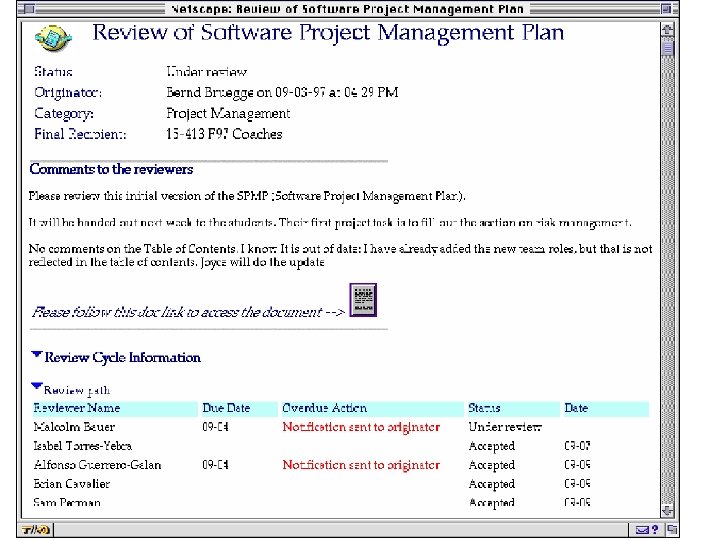Click the Category label

(63, 113)
